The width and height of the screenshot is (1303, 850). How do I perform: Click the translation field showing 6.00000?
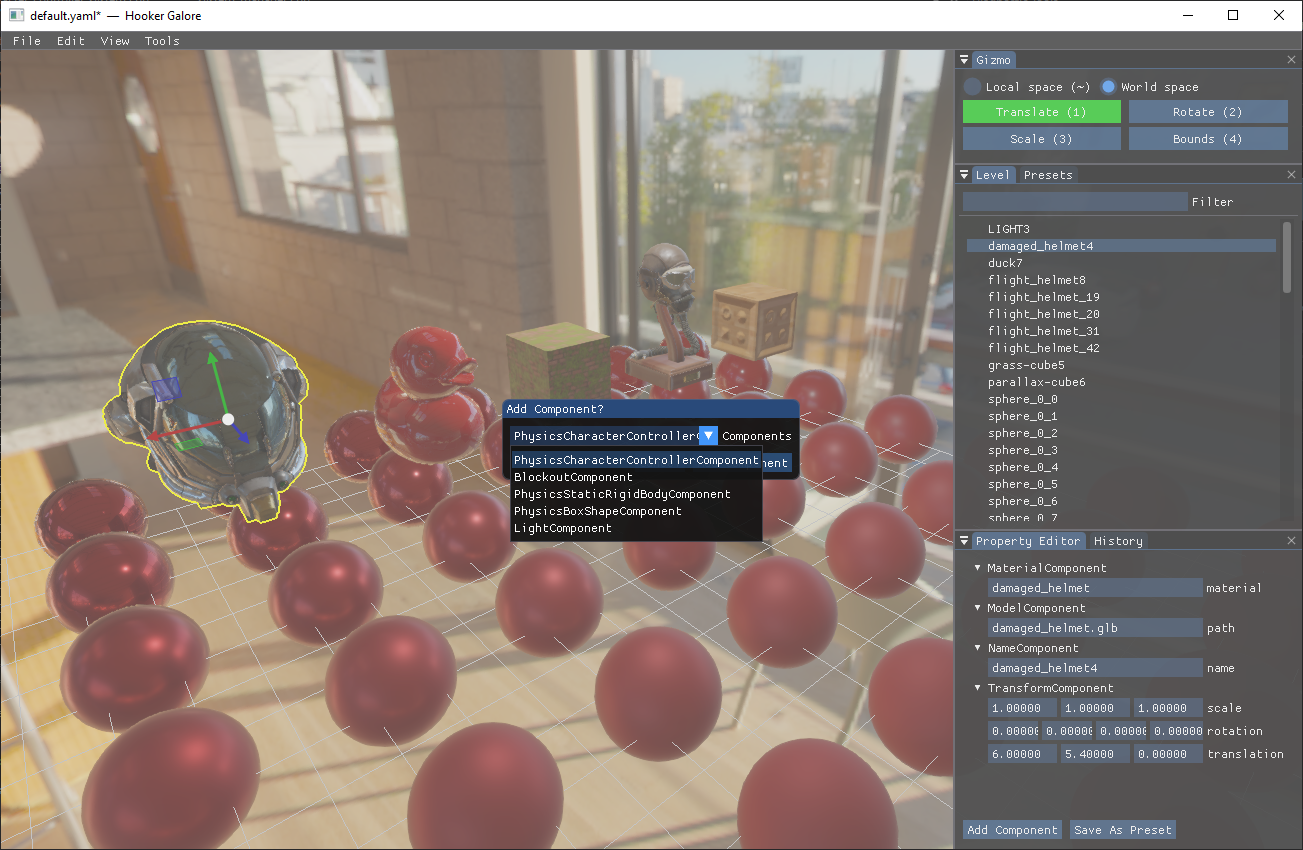pyautogui.click(x=1022, y=754)
